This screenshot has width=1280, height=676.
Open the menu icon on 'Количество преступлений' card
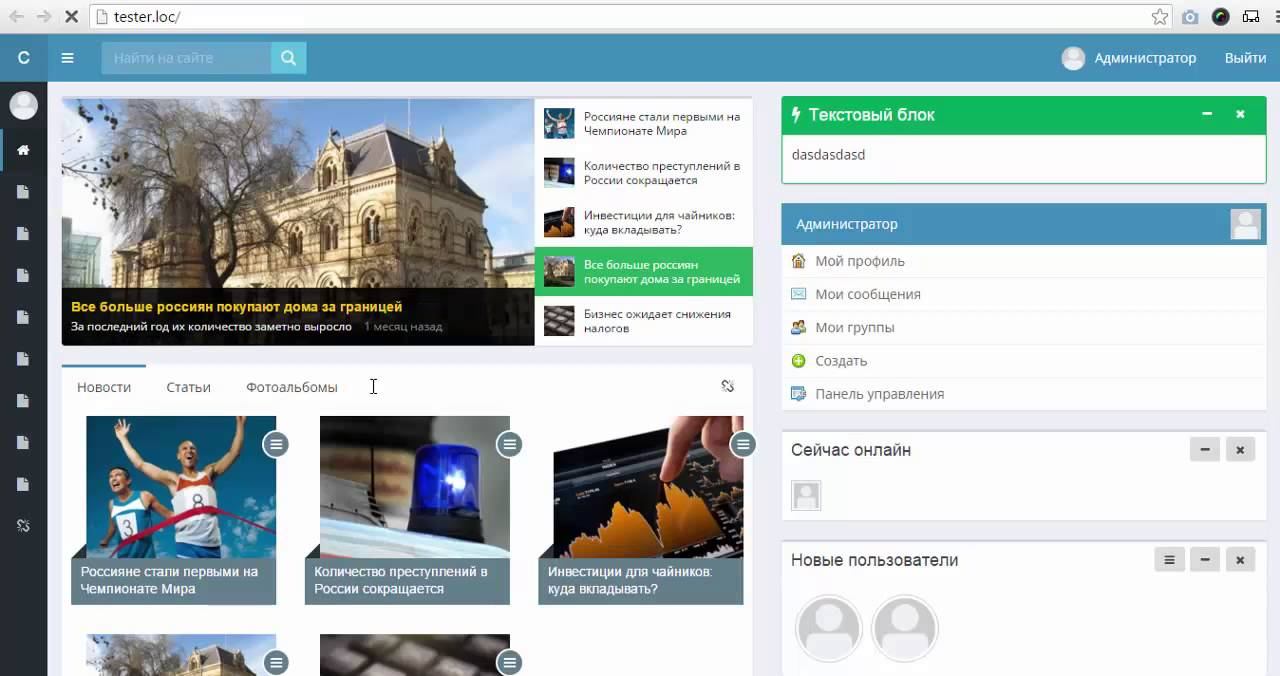(510, 444)
